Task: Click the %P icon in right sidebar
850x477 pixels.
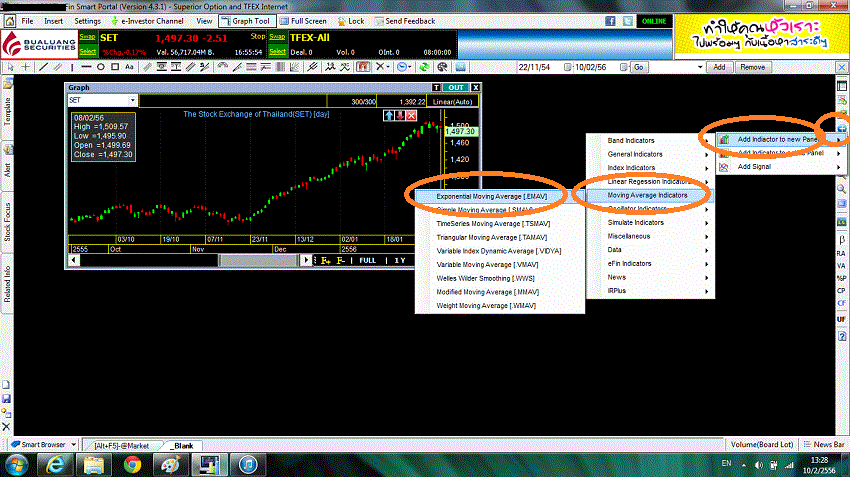Action: coord(841,278)
